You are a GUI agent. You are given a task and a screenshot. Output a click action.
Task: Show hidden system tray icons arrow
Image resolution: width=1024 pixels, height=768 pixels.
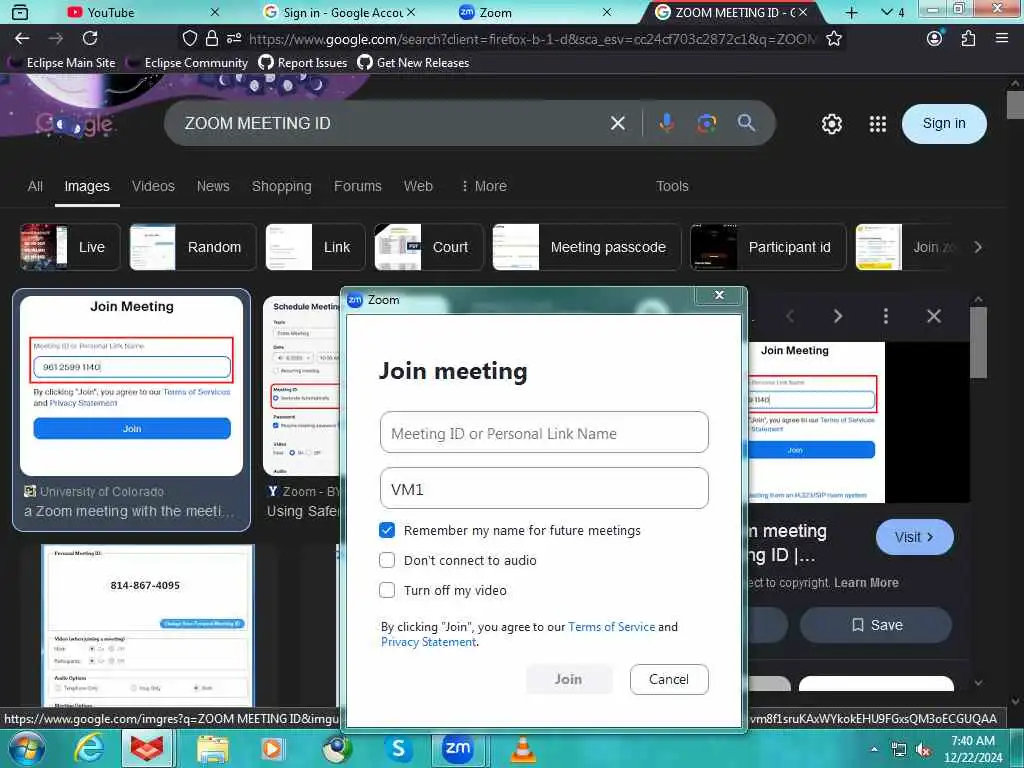pos(874,750)
